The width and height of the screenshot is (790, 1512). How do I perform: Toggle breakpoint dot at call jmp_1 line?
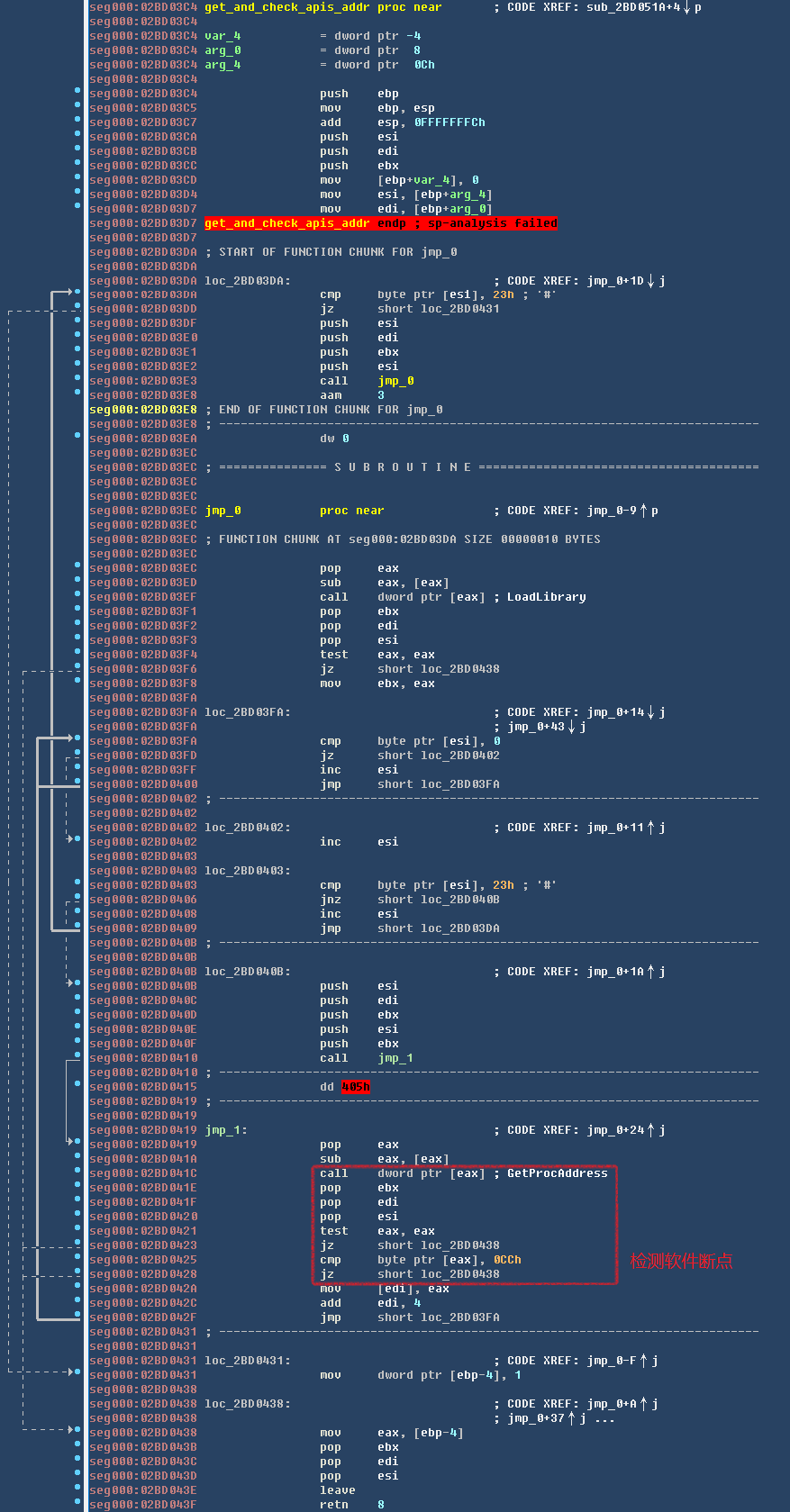77,1057
